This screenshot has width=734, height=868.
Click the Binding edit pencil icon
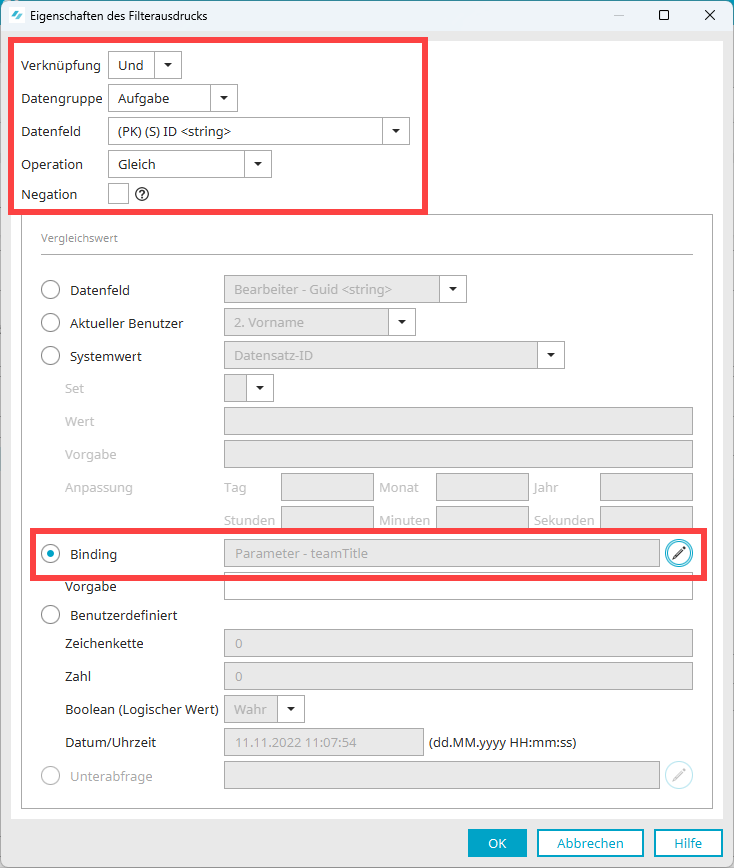[x=679, y=553]
